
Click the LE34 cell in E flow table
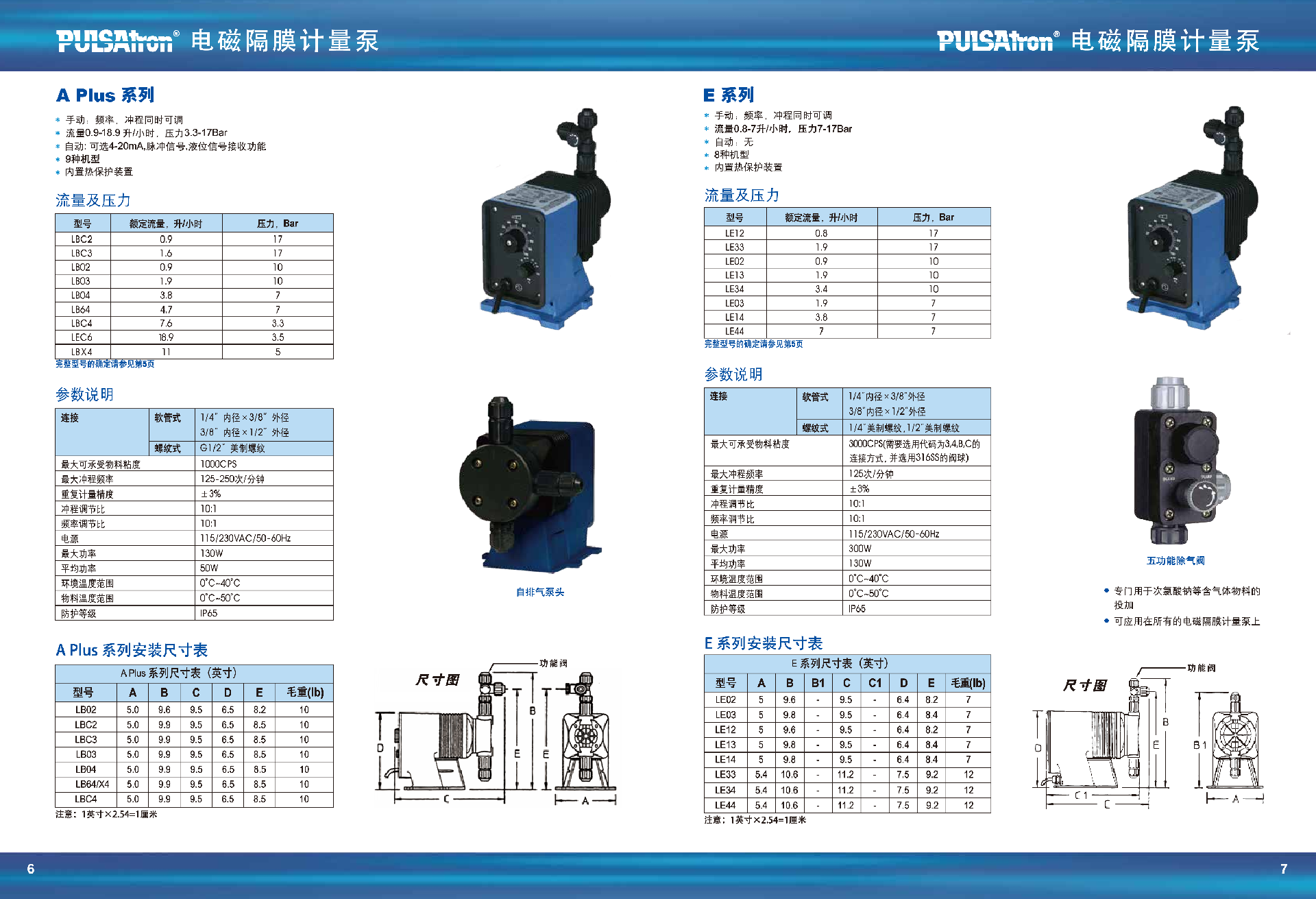[x=735, y=289]
